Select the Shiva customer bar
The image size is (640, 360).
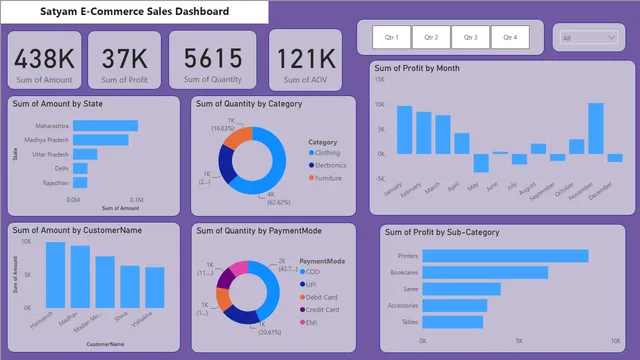tap(130, 287)
